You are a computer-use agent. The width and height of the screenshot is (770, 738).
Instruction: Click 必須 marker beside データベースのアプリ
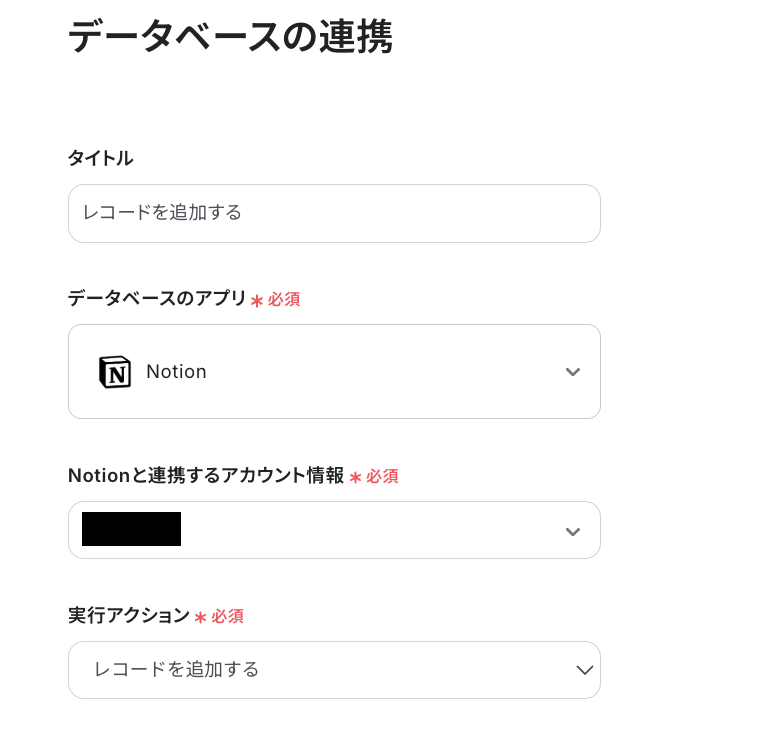[284, 299]
